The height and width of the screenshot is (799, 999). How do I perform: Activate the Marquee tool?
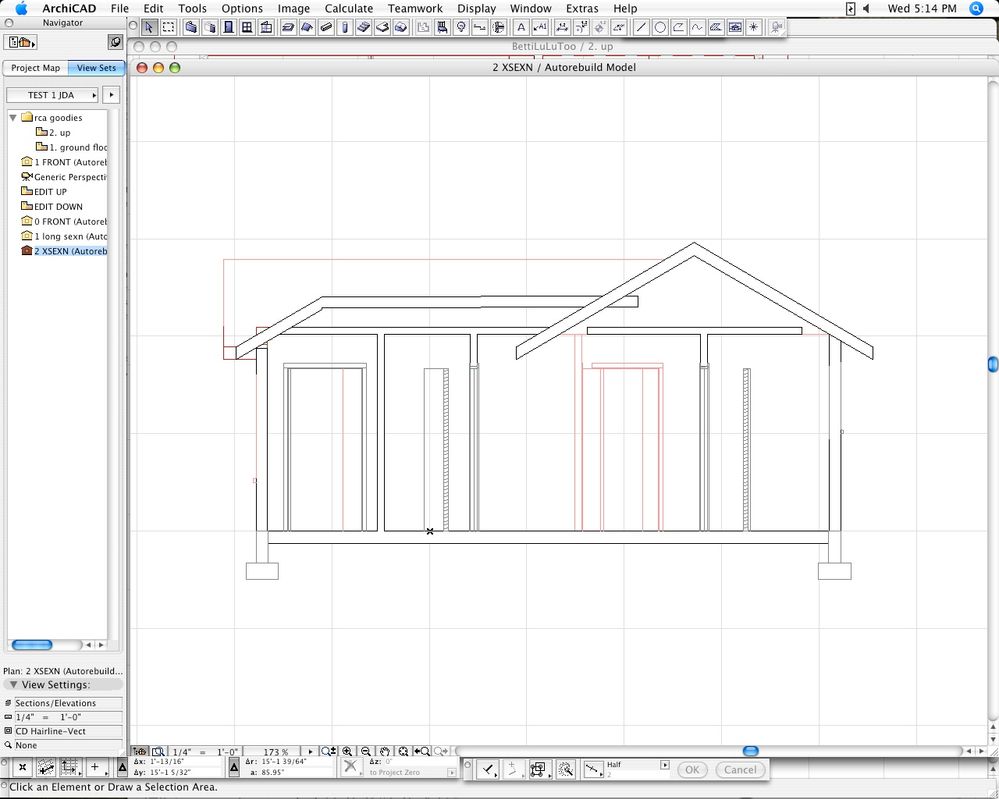pos(167,27)
